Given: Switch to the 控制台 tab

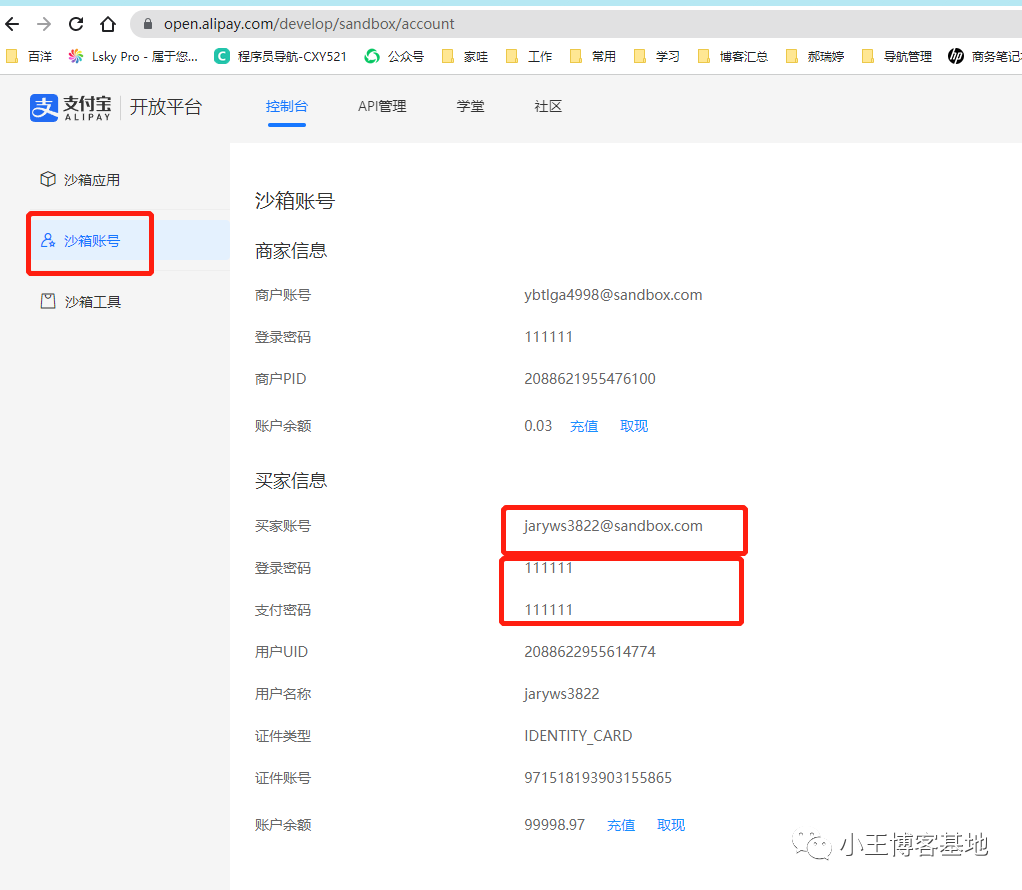Looking at the screenshot, I should point(287,106).
